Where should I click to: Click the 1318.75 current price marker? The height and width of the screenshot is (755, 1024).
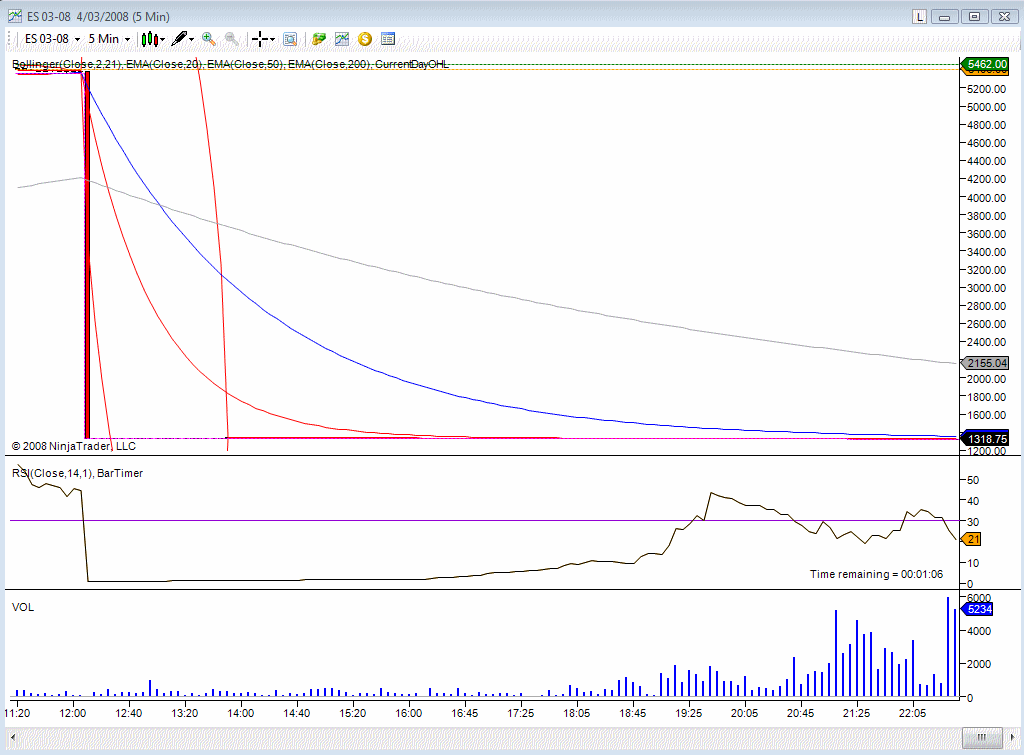tap(985, 440)
